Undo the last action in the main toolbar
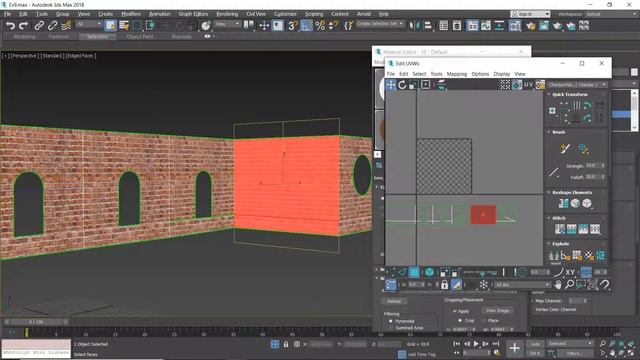This screenshot has width=640, height=360. (10, 26)
